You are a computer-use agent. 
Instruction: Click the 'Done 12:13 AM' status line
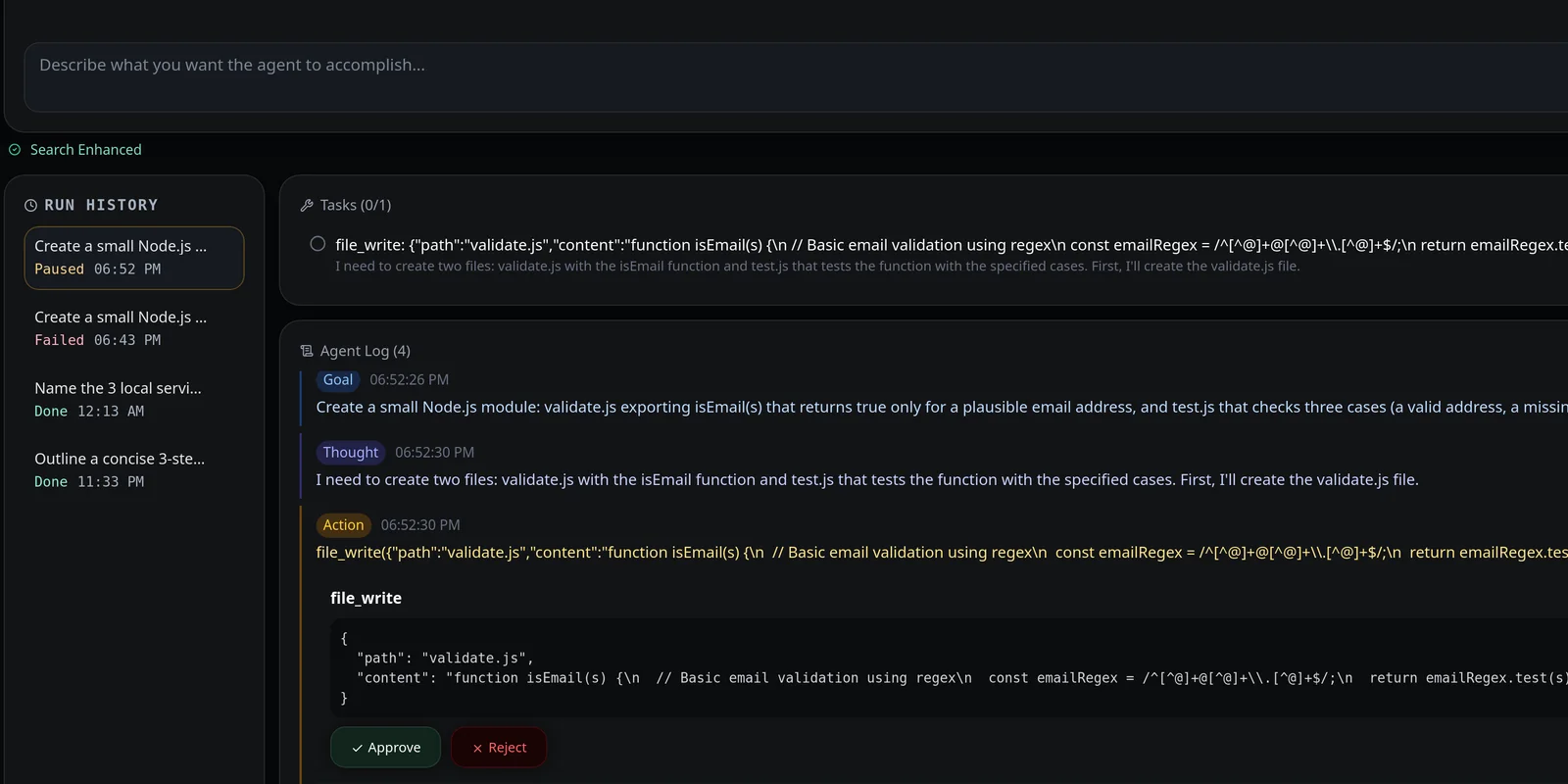(89, 412)
